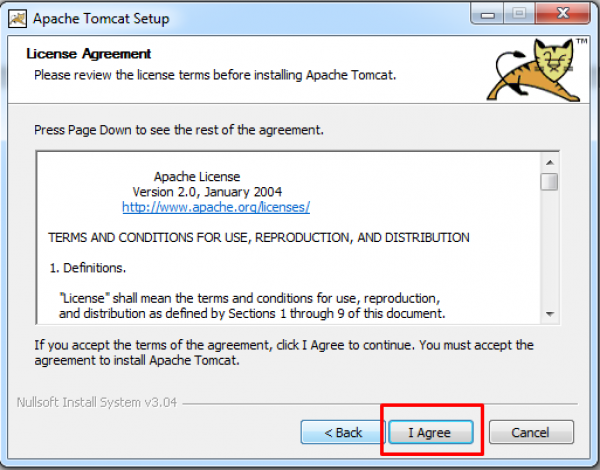Click the "License Agreement" page header title
Image resolution: width=600 pixels, height=470 pixels.
89,54
